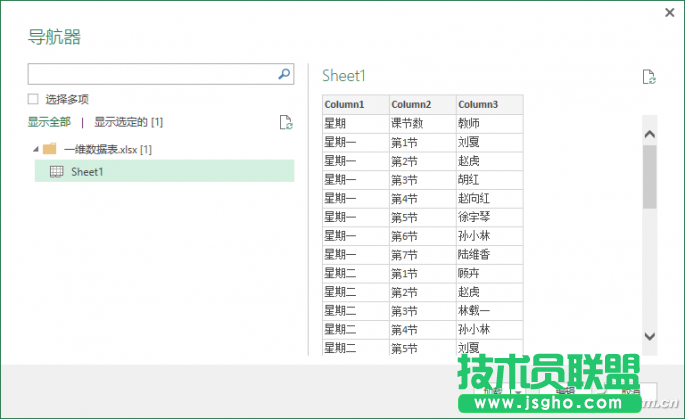Refresh the Sheet1 preview icon

click(649, 77)
